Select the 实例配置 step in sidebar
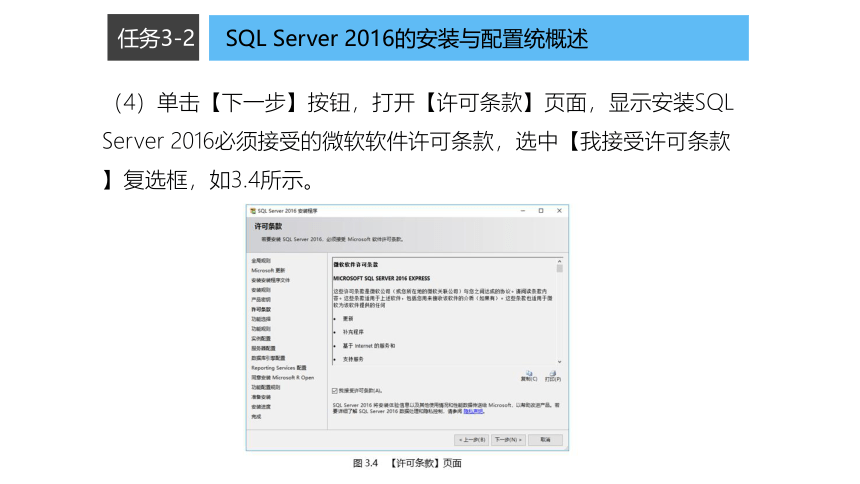Image resolution: width=860 pixels, height=484 pixels. click(261, 339)
